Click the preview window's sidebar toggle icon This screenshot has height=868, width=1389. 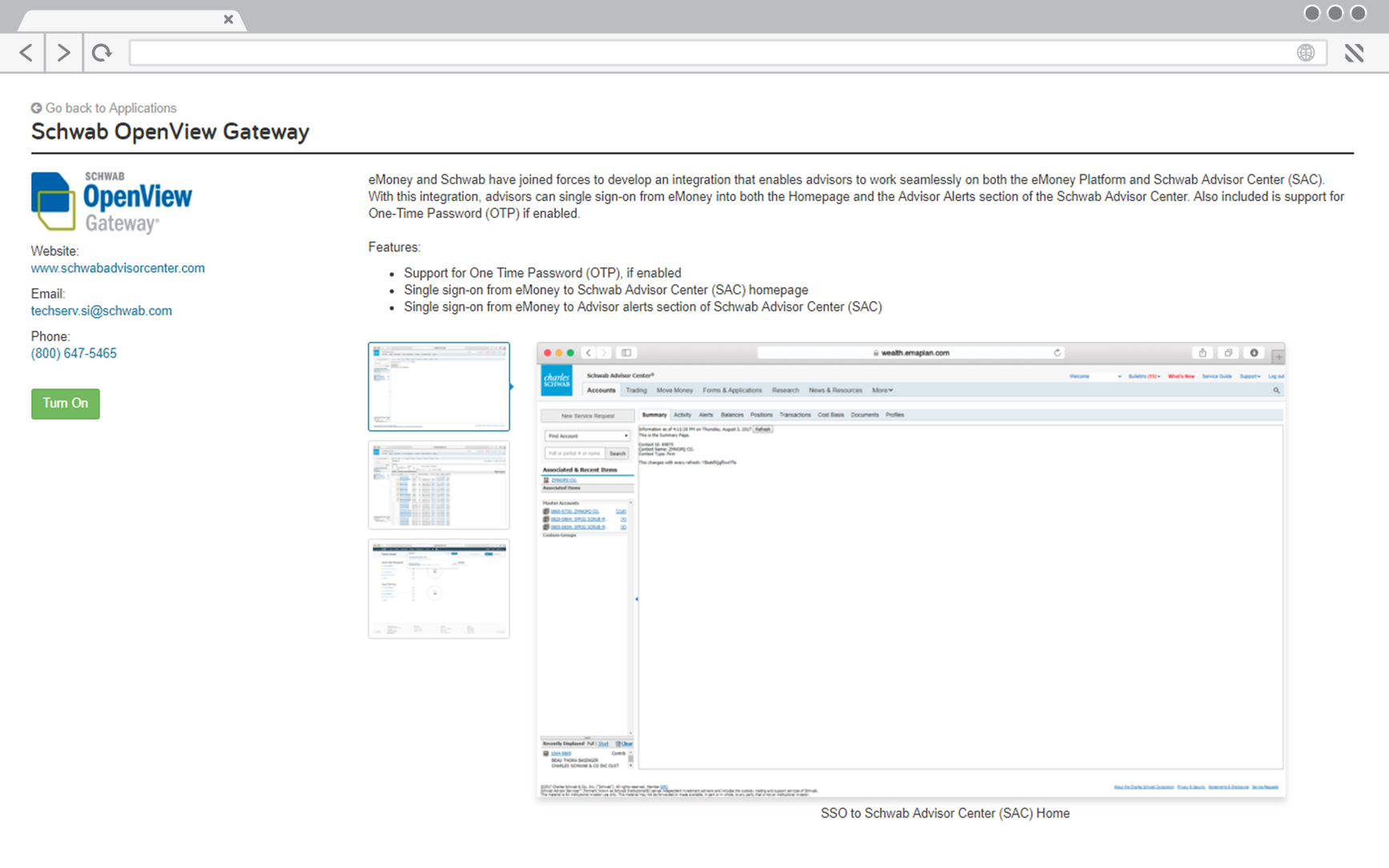pyautogui.click(x=626, y=353)
